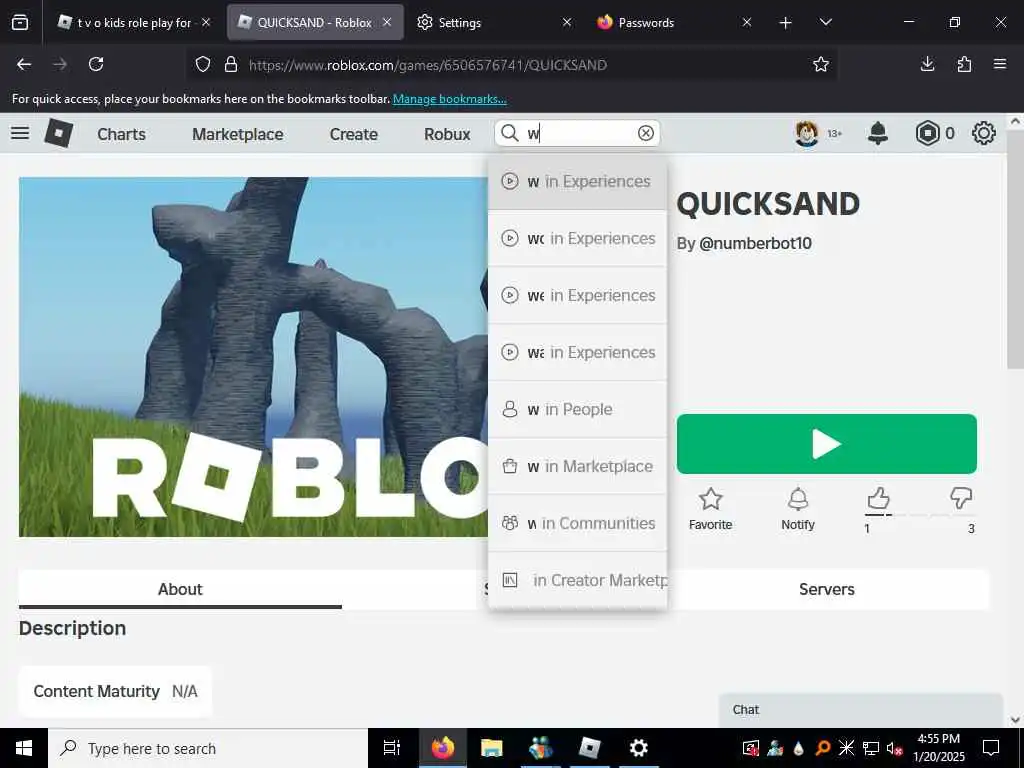Click the site padlock icon

pos(231,64)
